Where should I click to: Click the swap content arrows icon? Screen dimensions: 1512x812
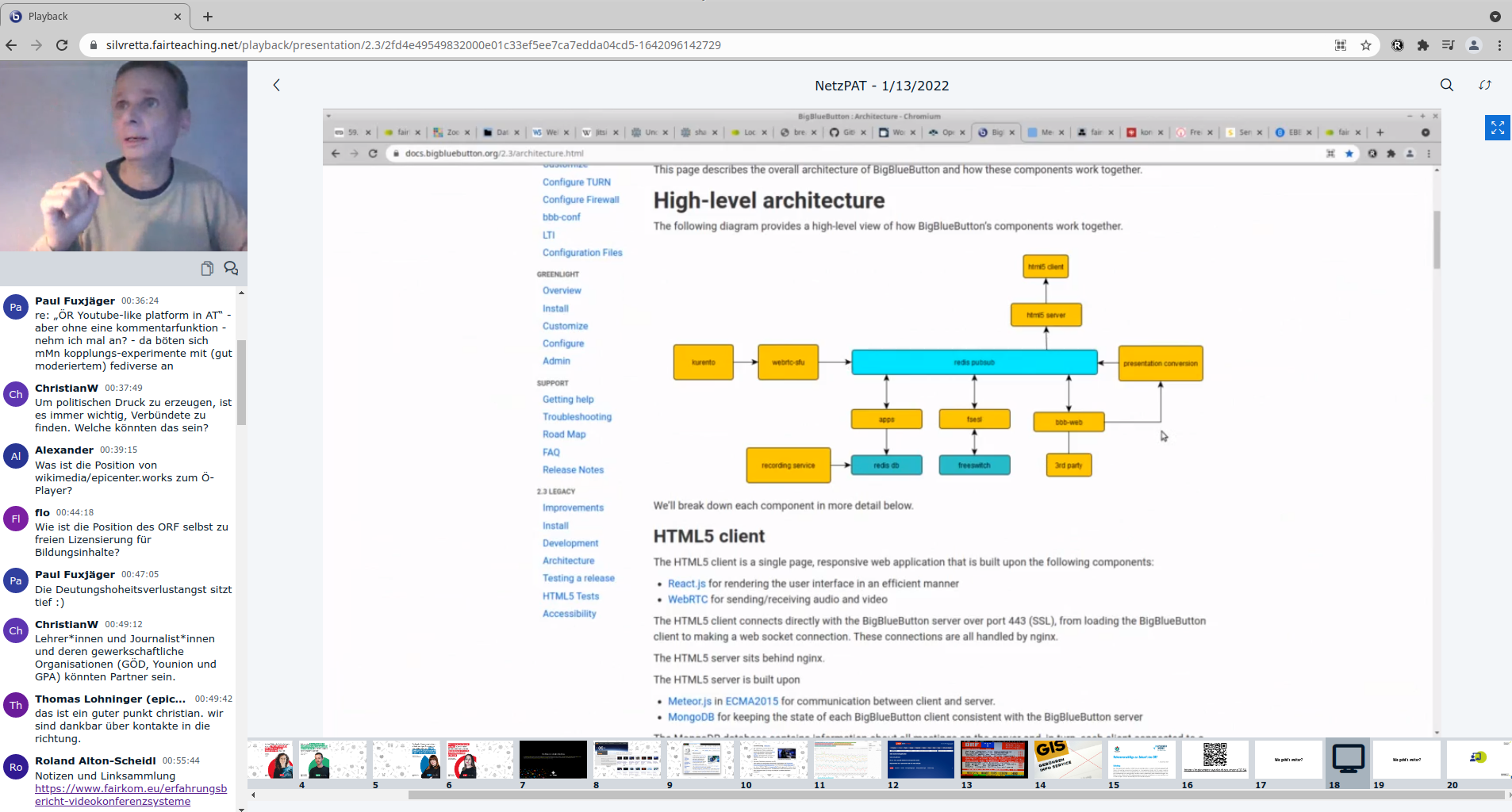point(1485,85)
